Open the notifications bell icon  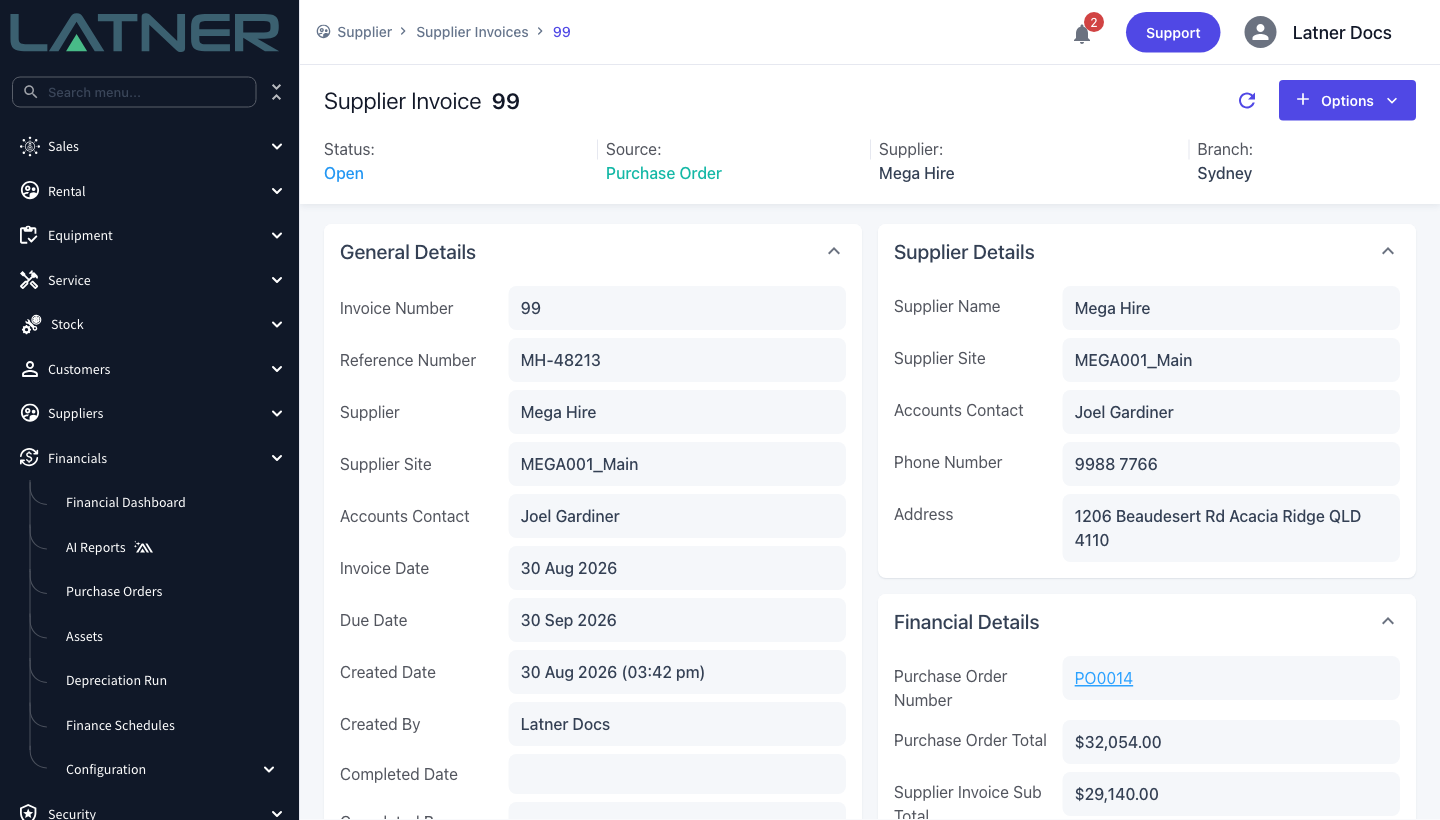click(x=1082, y=34)
